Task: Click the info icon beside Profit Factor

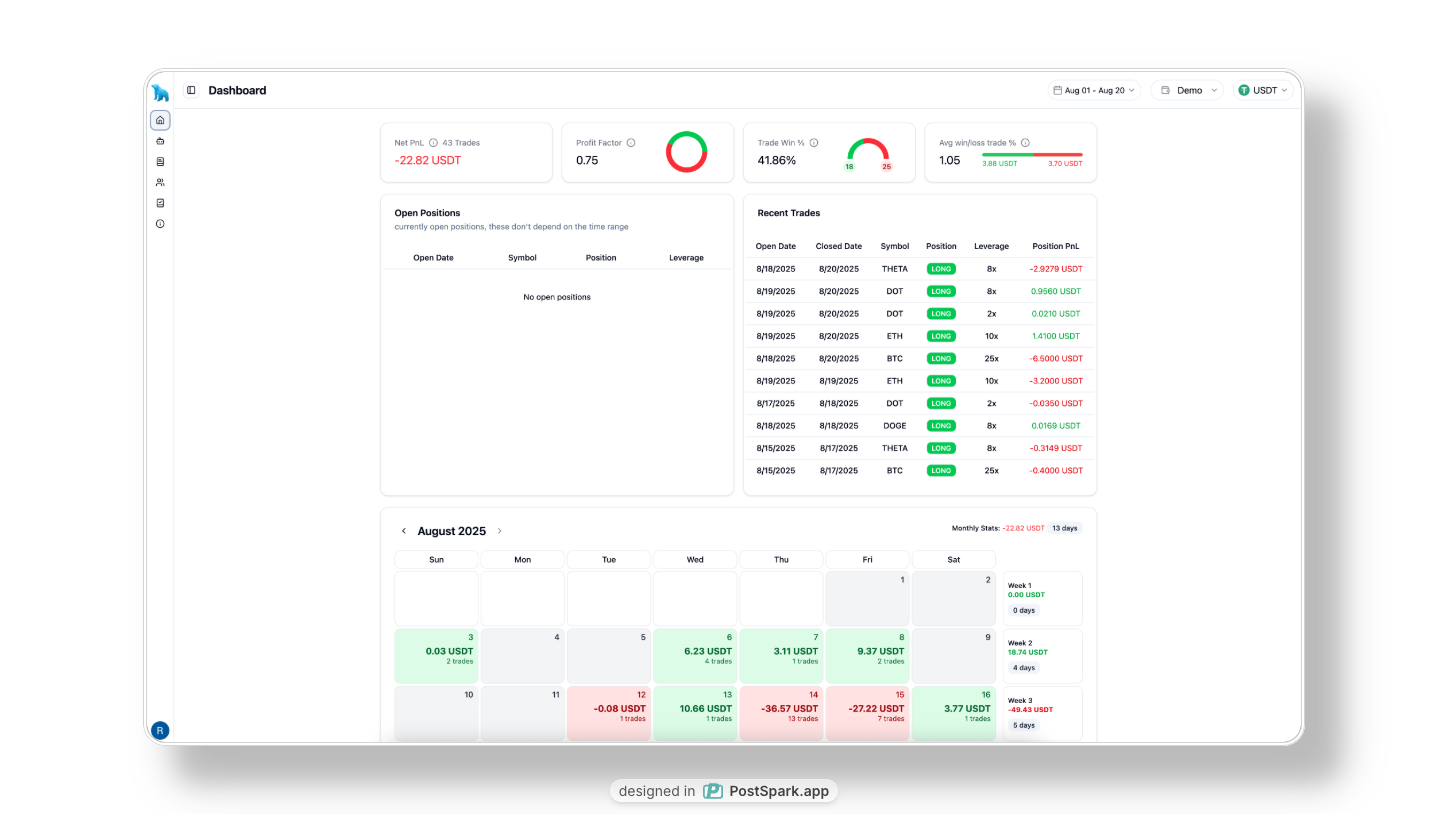Action: 631,143
